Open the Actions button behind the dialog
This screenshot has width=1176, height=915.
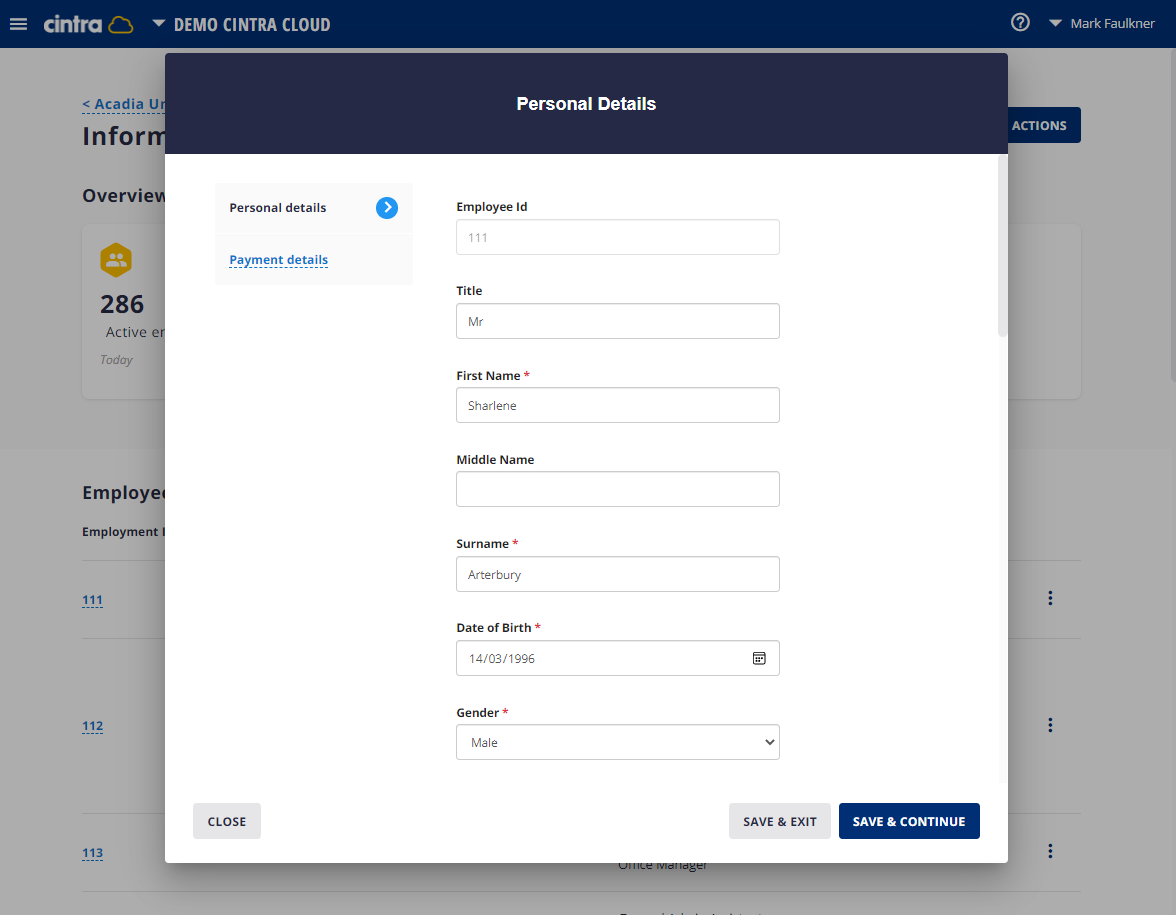1043,125
